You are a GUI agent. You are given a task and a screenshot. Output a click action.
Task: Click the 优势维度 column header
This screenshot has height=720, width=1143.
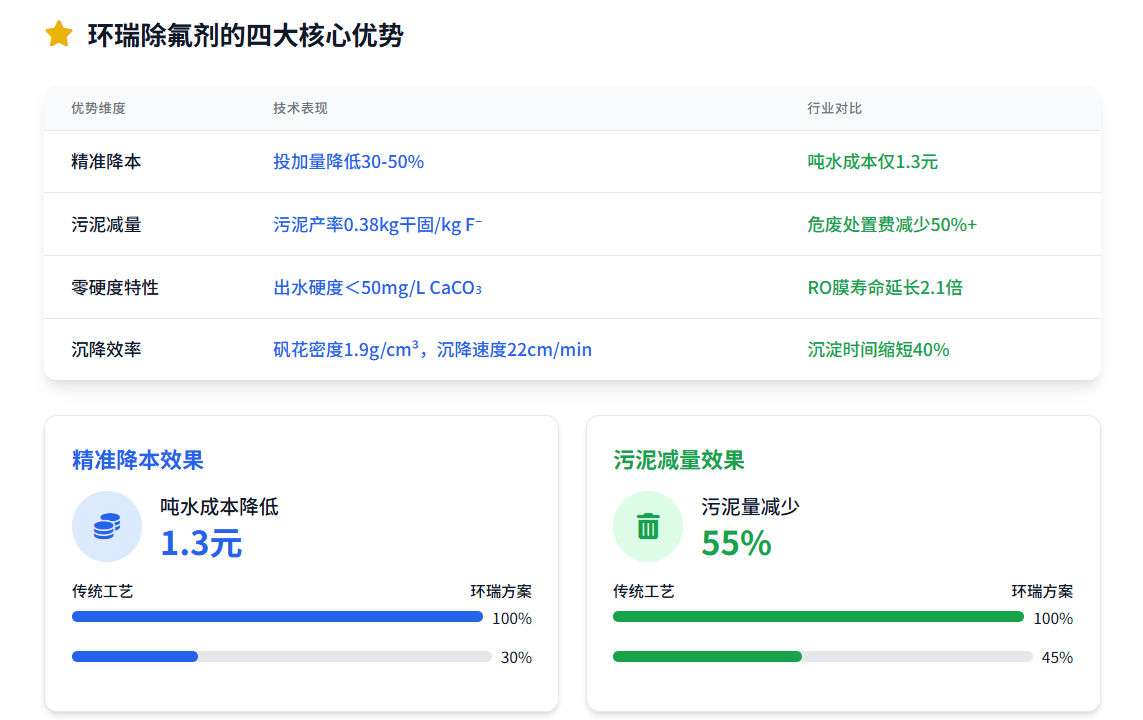(98, 108)
